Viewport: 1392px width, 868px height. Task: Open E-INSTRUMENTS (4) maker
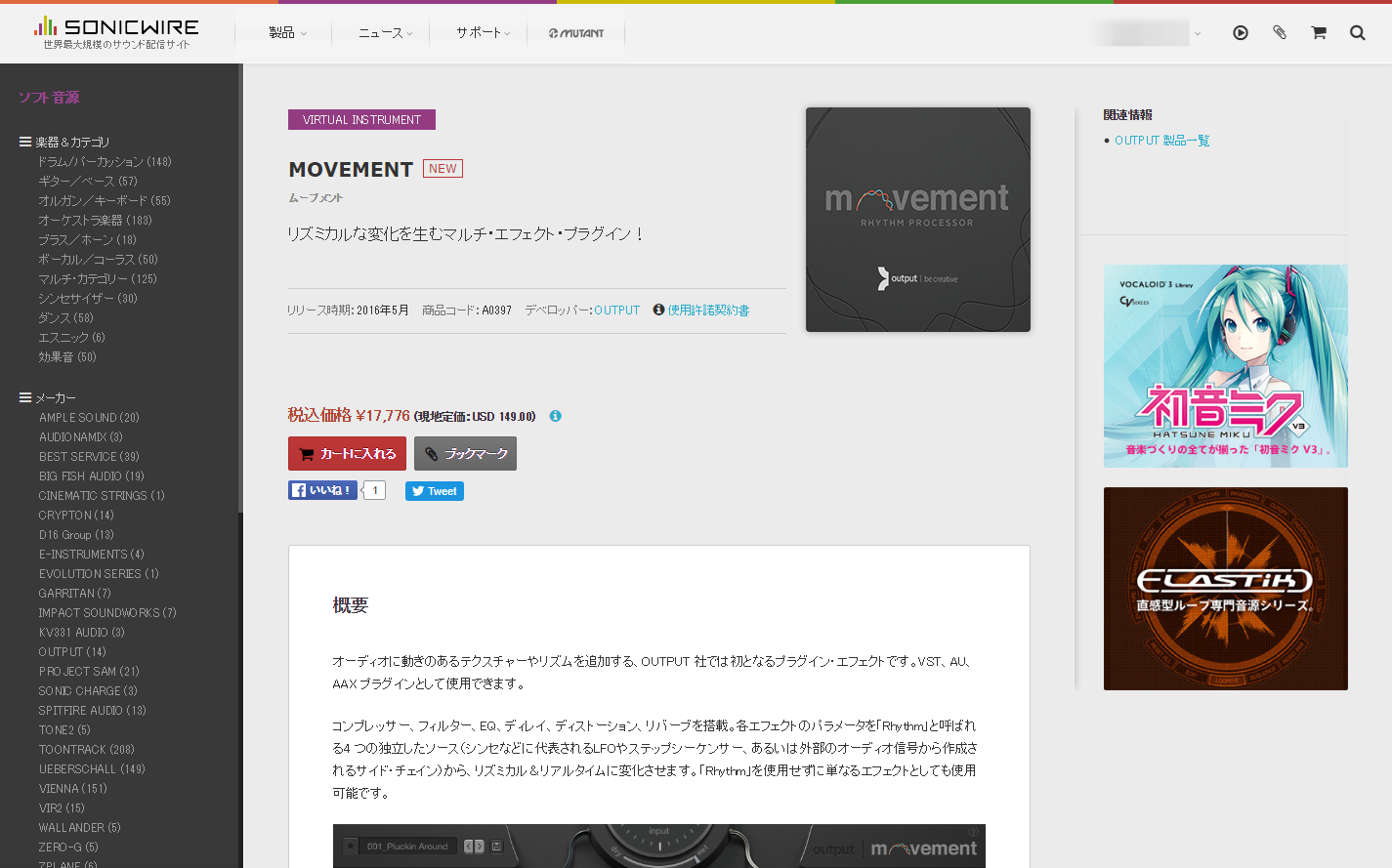pyautogui.click(x=92, y=555)
